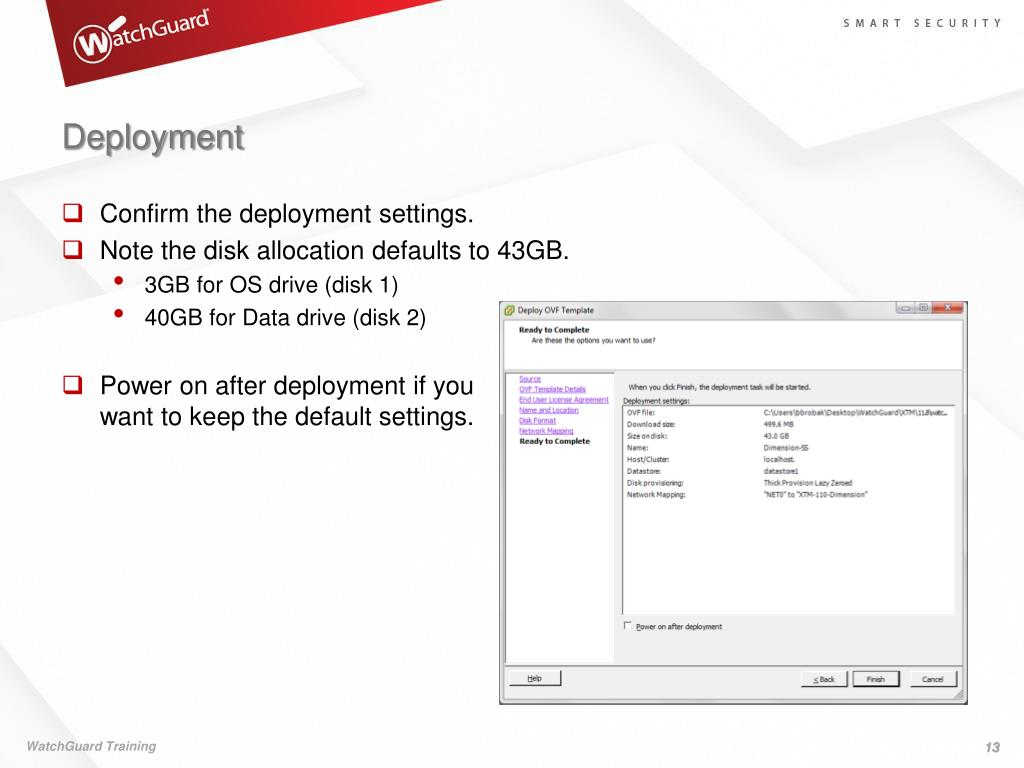This screenshot has width=1024, height=768.
Task: Select the Ready to Complete step
Action: [554, 441]
